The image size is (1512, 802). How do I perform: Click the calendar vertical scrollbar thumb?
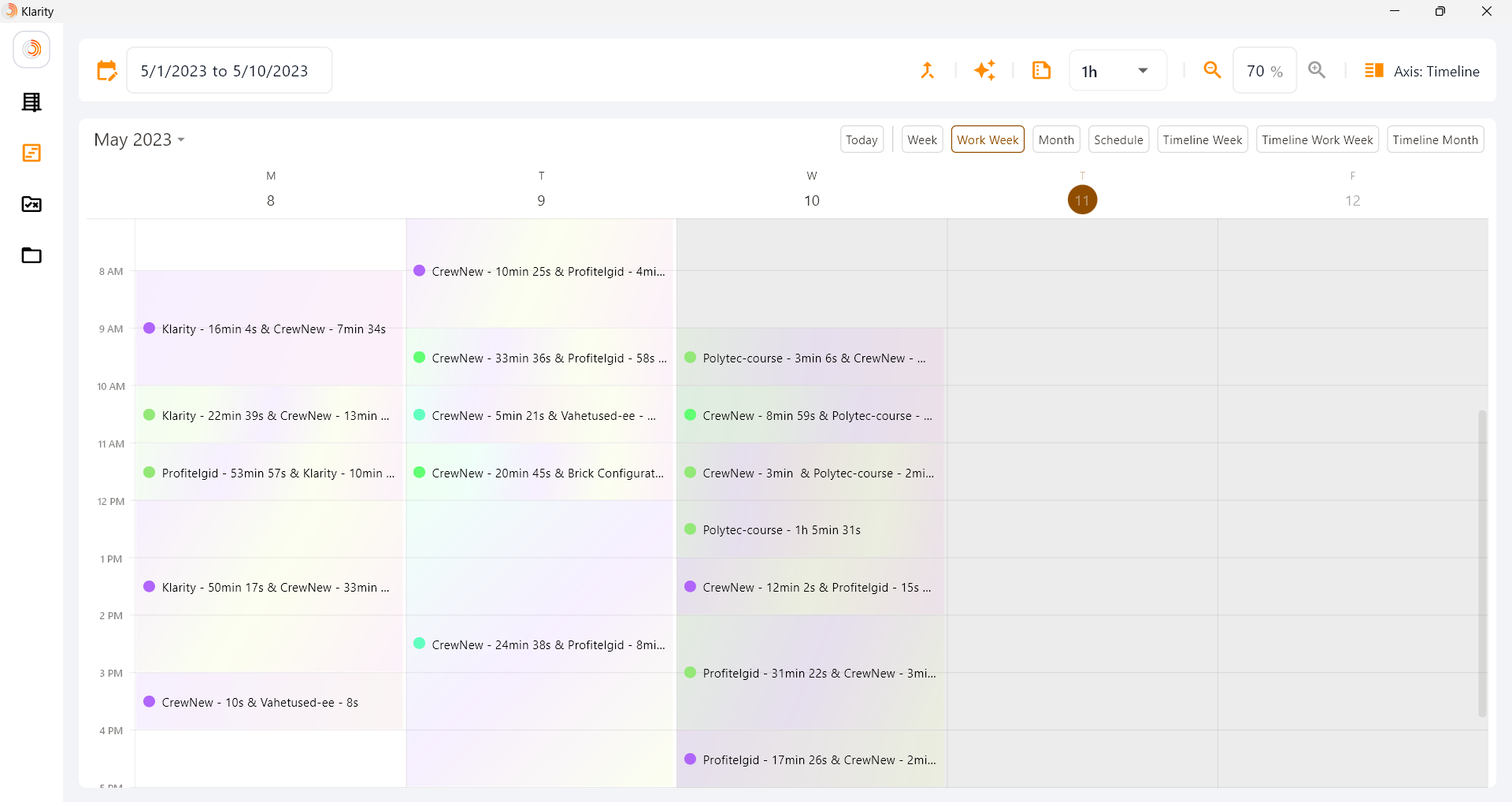(1481, 563)
